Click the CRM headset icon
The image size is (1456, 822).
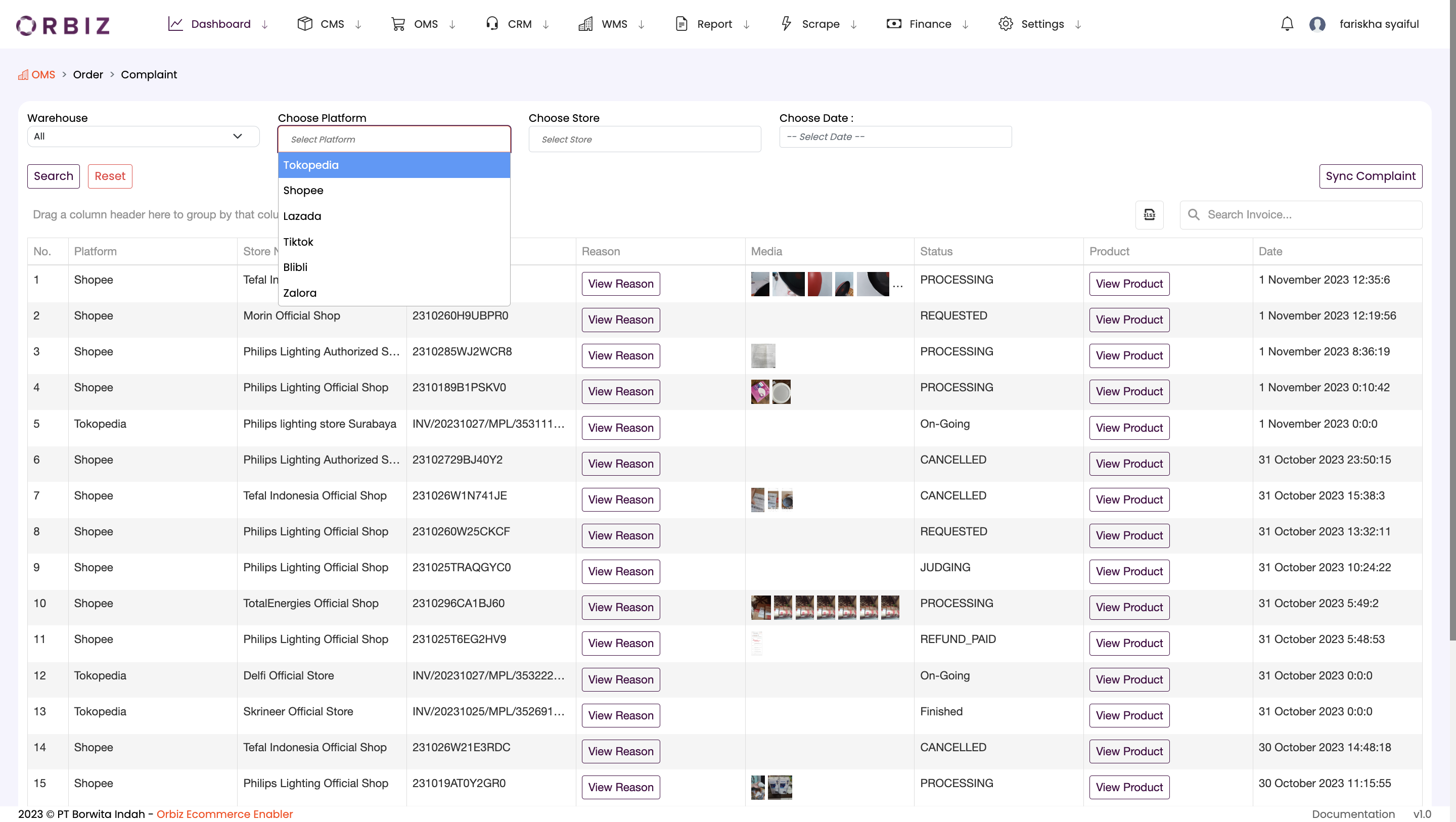click(x=492, y=24)
